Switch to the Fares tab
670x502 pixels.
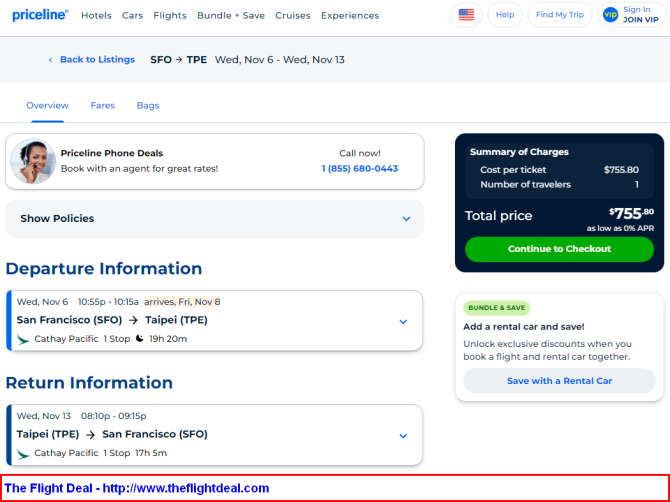pyautogui.click(x=102, y=105)
